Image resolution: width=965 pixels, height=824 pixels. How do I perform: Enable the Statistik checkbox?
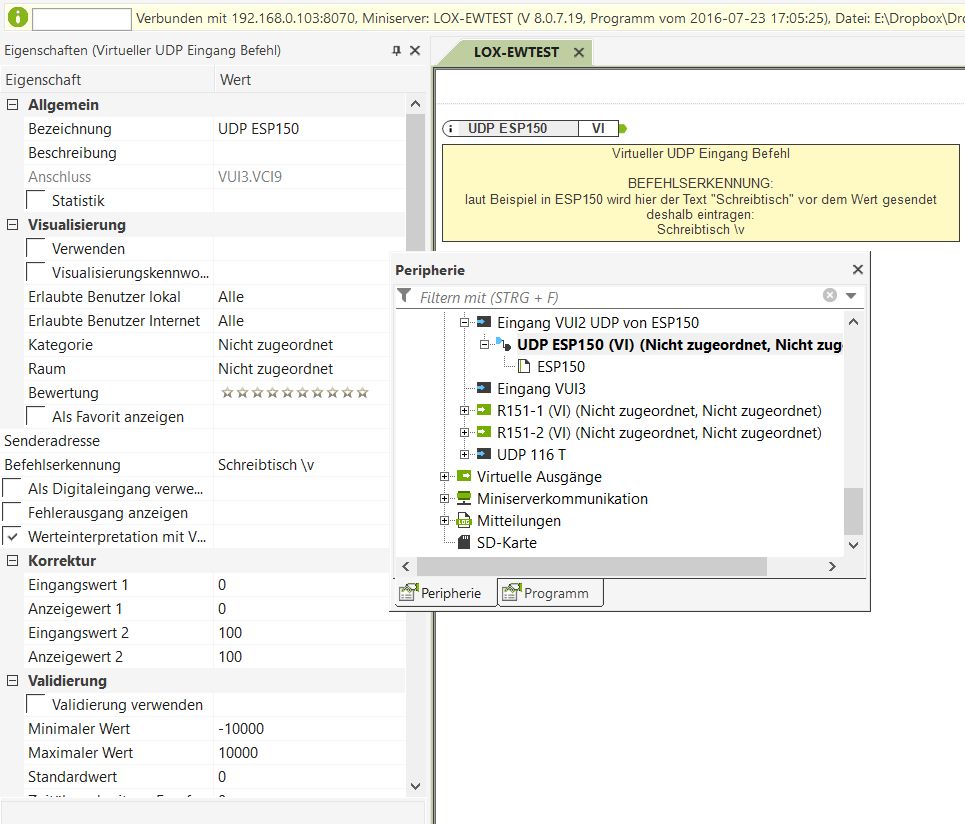[x=36, y=201]
